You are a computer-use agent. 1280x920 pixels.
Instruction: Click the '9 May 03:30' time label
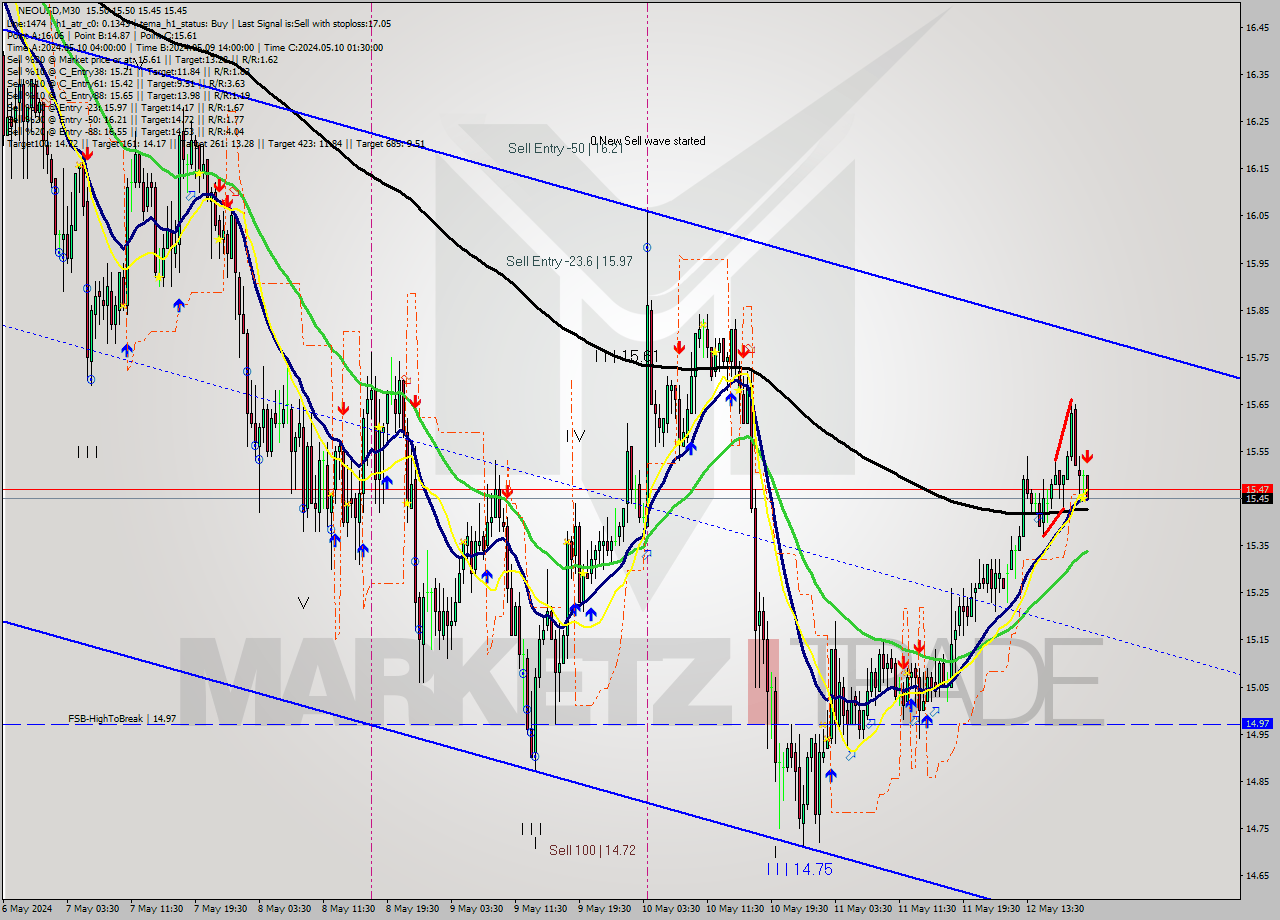(x=476, y=909)
